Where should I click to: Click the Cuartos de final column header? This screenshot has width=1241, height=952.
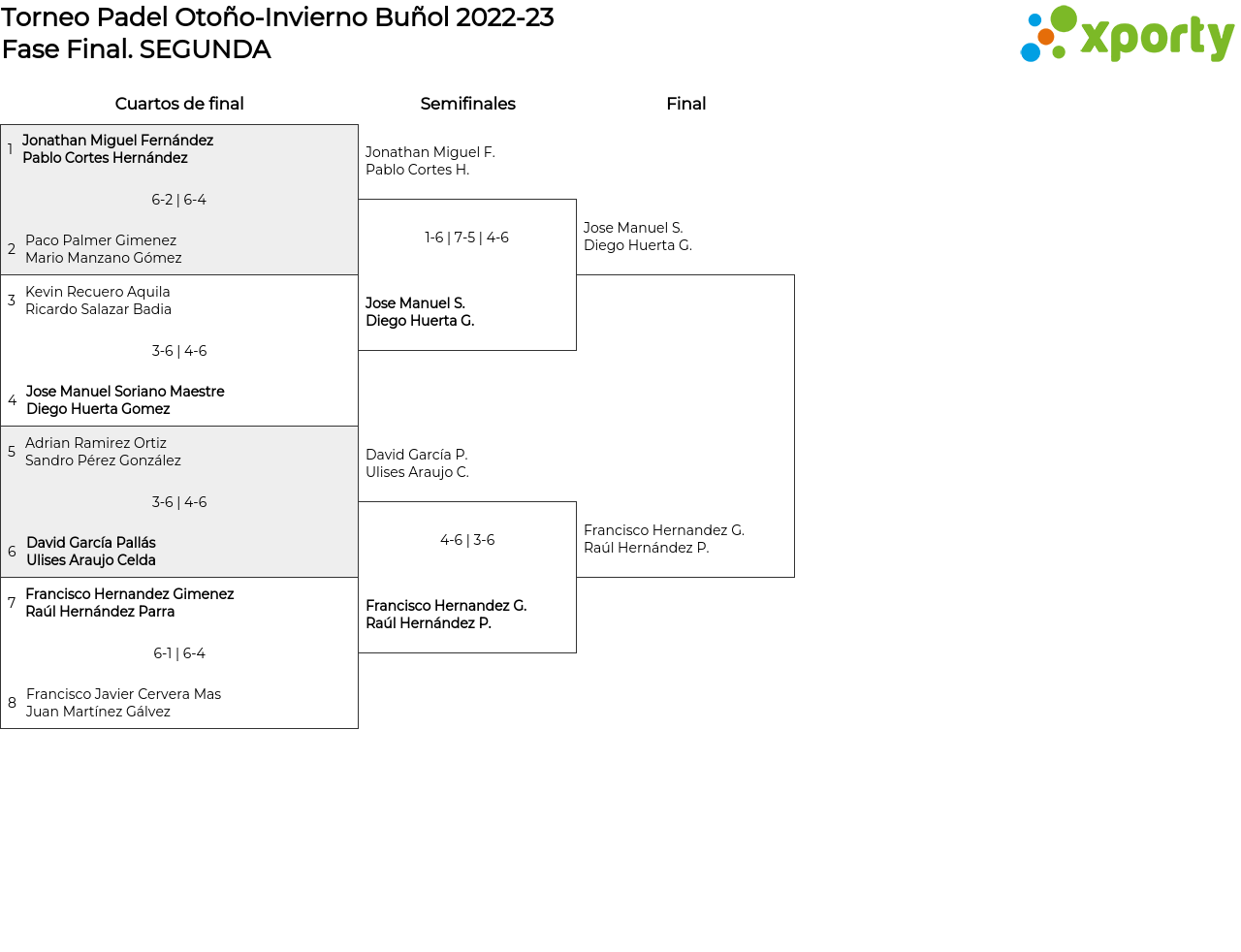coord(179,104)
